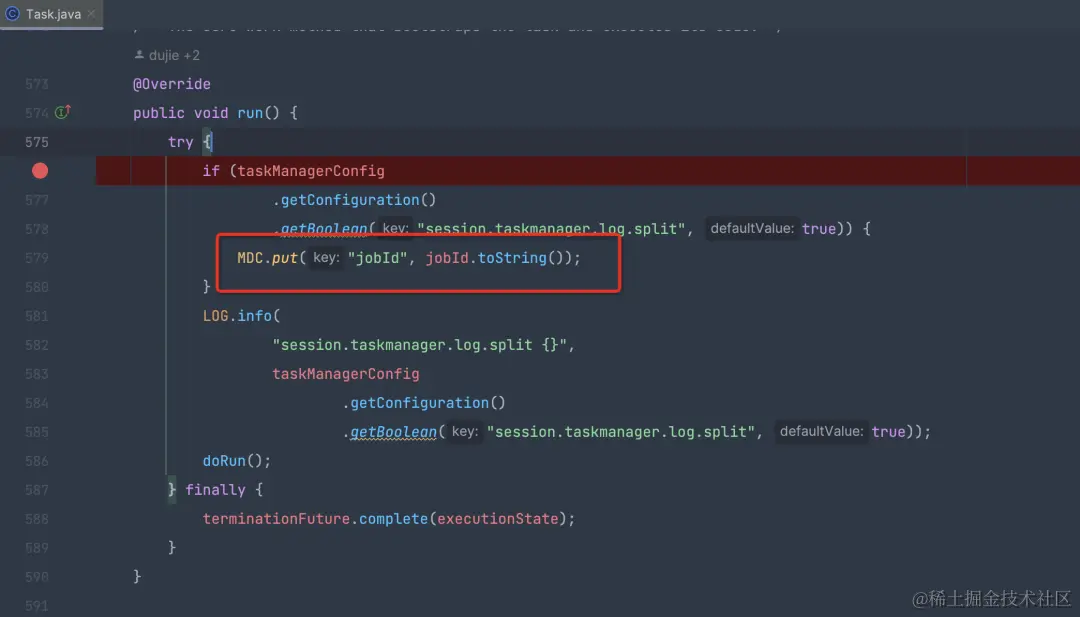The width and height of the screenshot is (1080, 617).
Task: Click LOG.info call on line 581
Action: click(238, 315)
